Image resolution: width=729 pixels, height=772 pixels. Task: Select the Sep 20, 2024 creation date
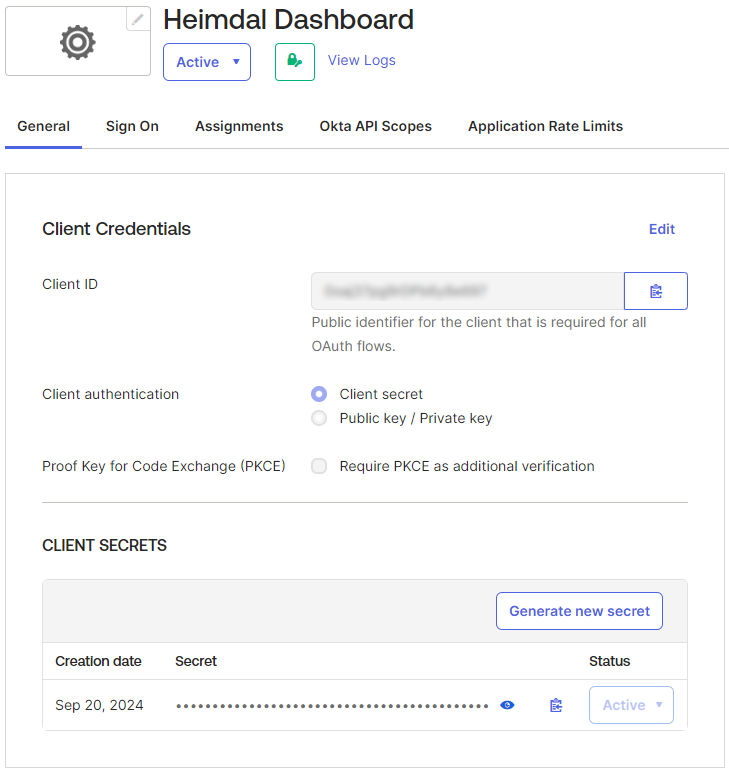[99, 705]
